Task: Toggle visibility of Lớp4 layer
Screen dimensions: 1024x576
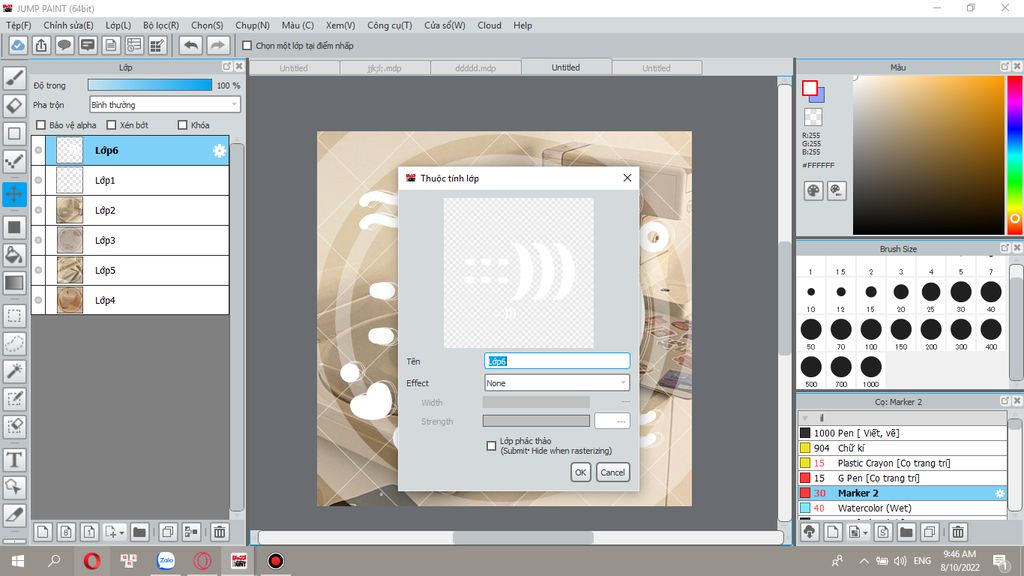Action: click(39, 300)
